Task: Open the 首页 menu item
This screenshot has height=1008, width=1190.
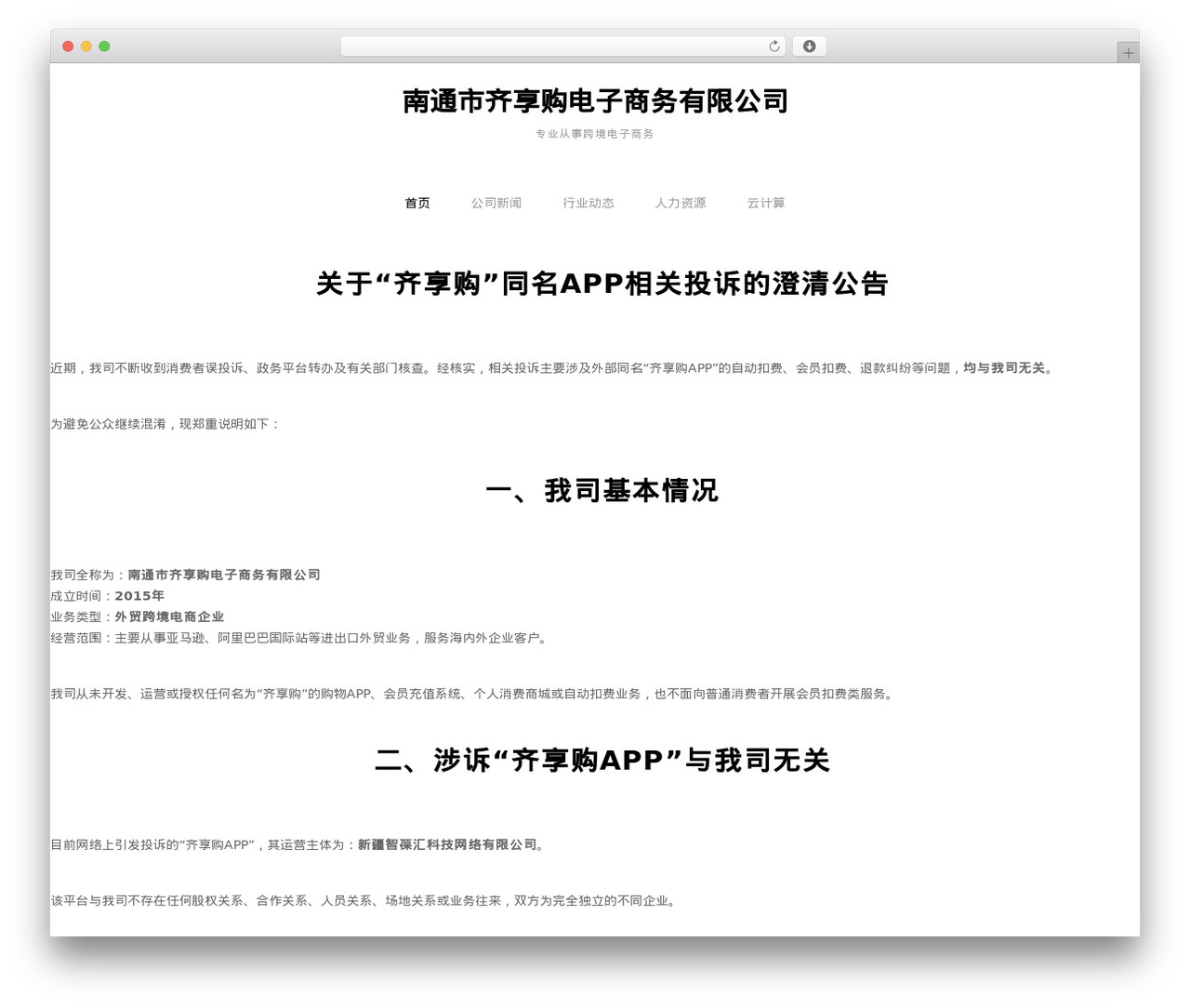Action: [x=417, y=203]
